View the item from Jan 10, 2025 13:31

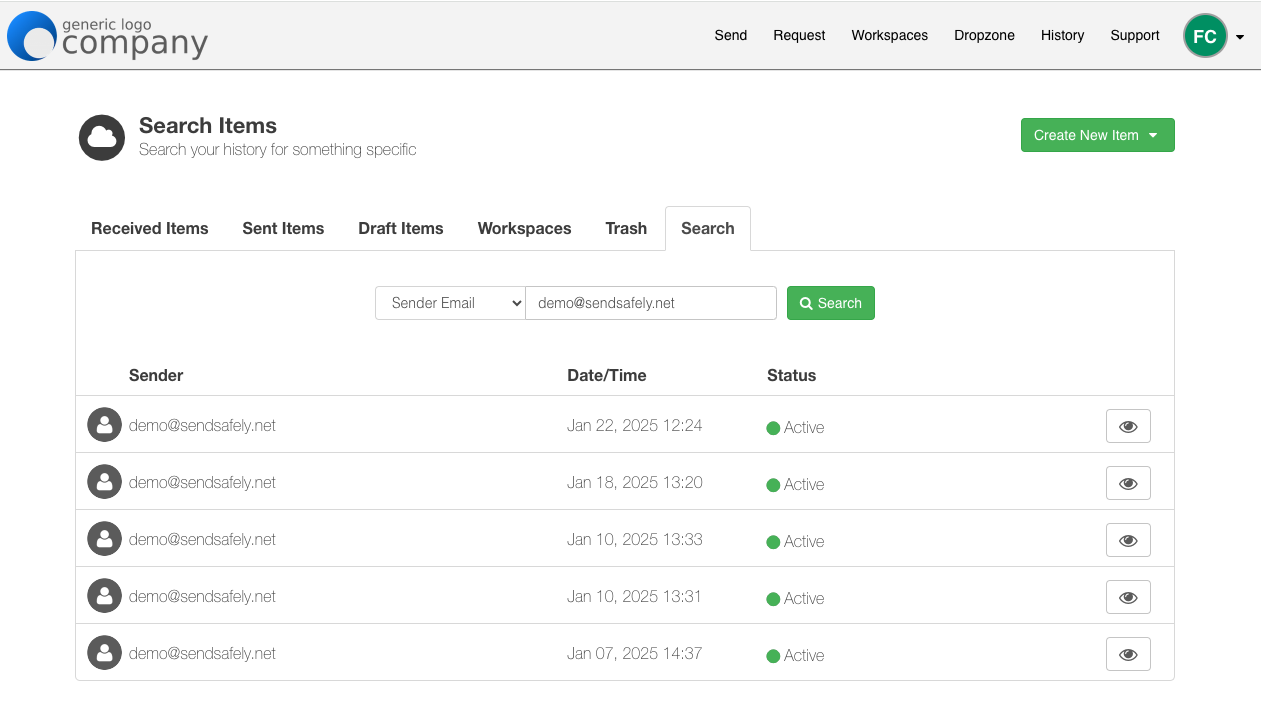1128,597
